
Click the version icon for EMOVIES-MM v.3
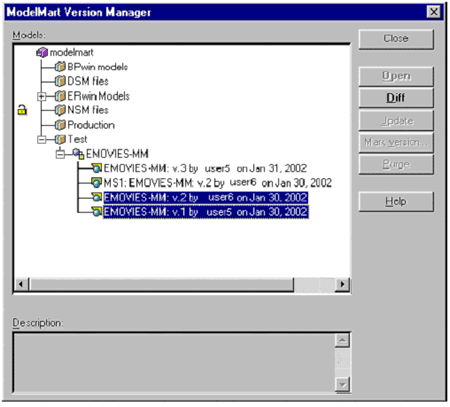[96, 168]
